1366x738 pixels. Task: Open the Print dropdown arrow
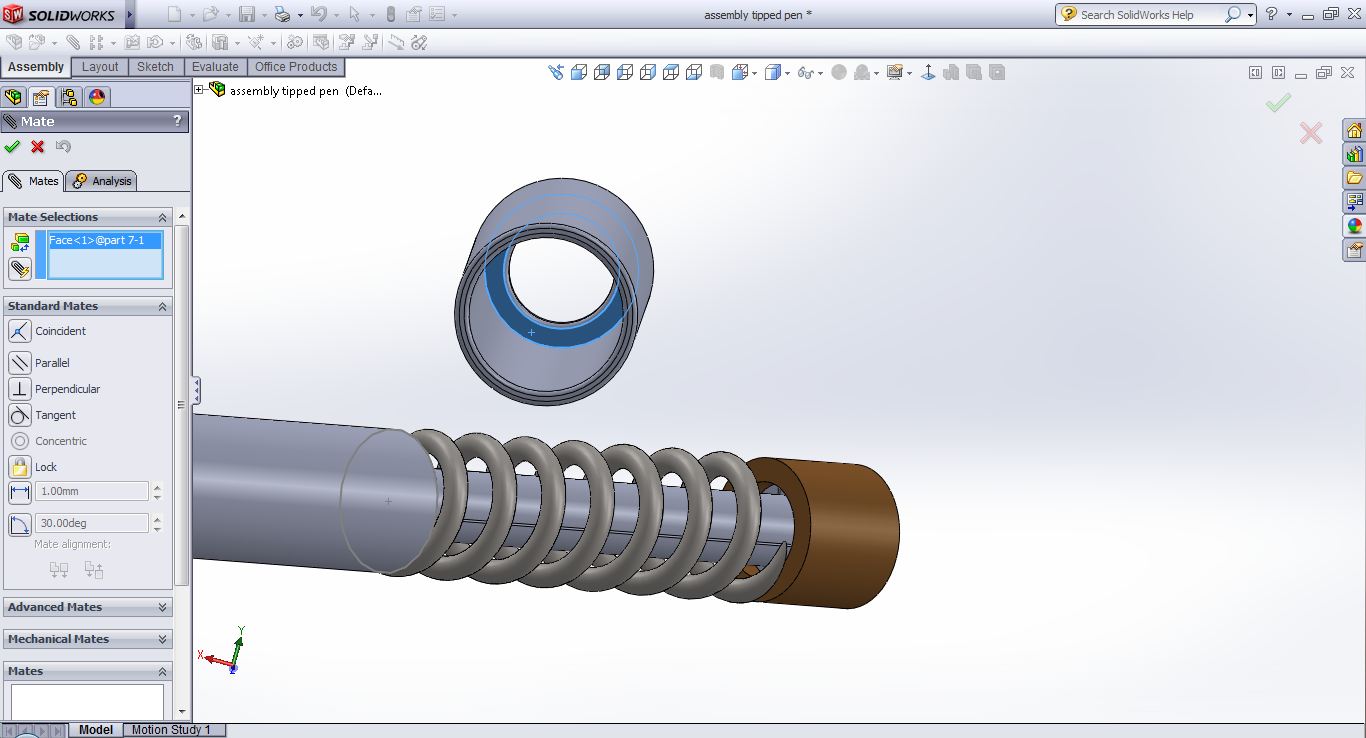point(299,15)
